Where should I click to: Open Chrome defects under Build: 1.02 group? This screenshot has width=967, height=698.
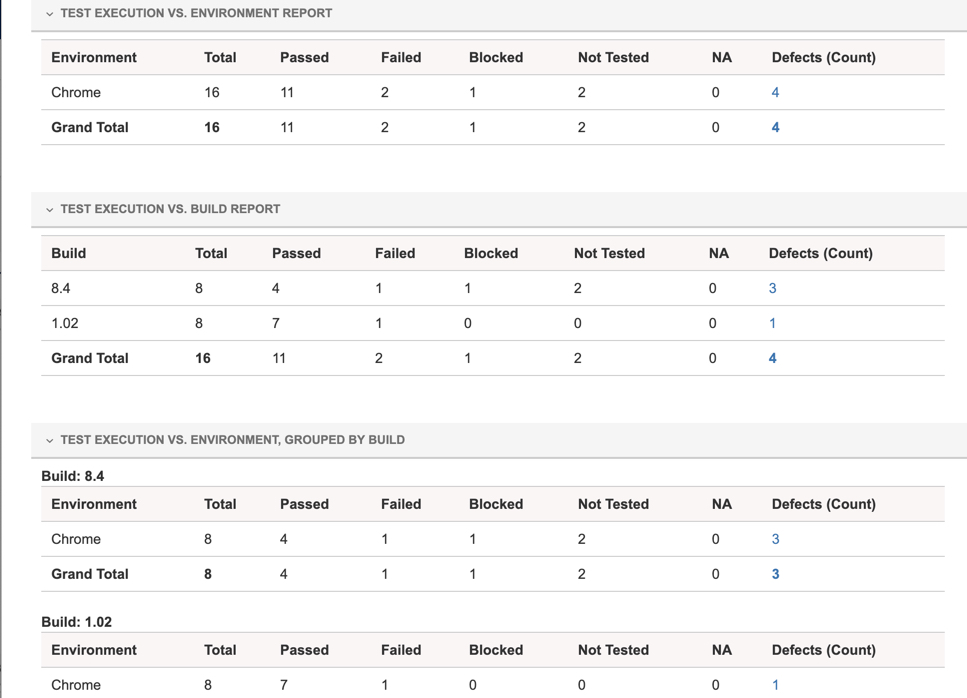point(775,686)
